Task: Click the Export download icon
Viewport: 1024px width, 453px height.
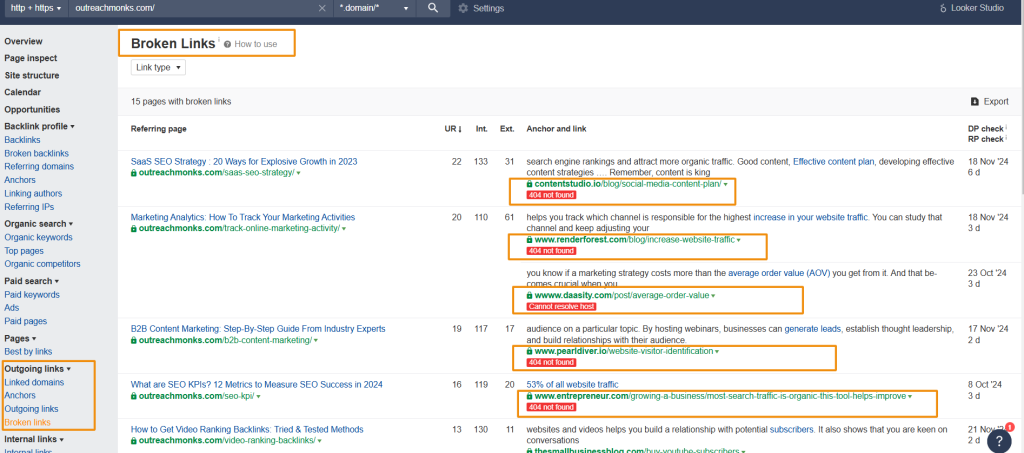Action: 975,102
